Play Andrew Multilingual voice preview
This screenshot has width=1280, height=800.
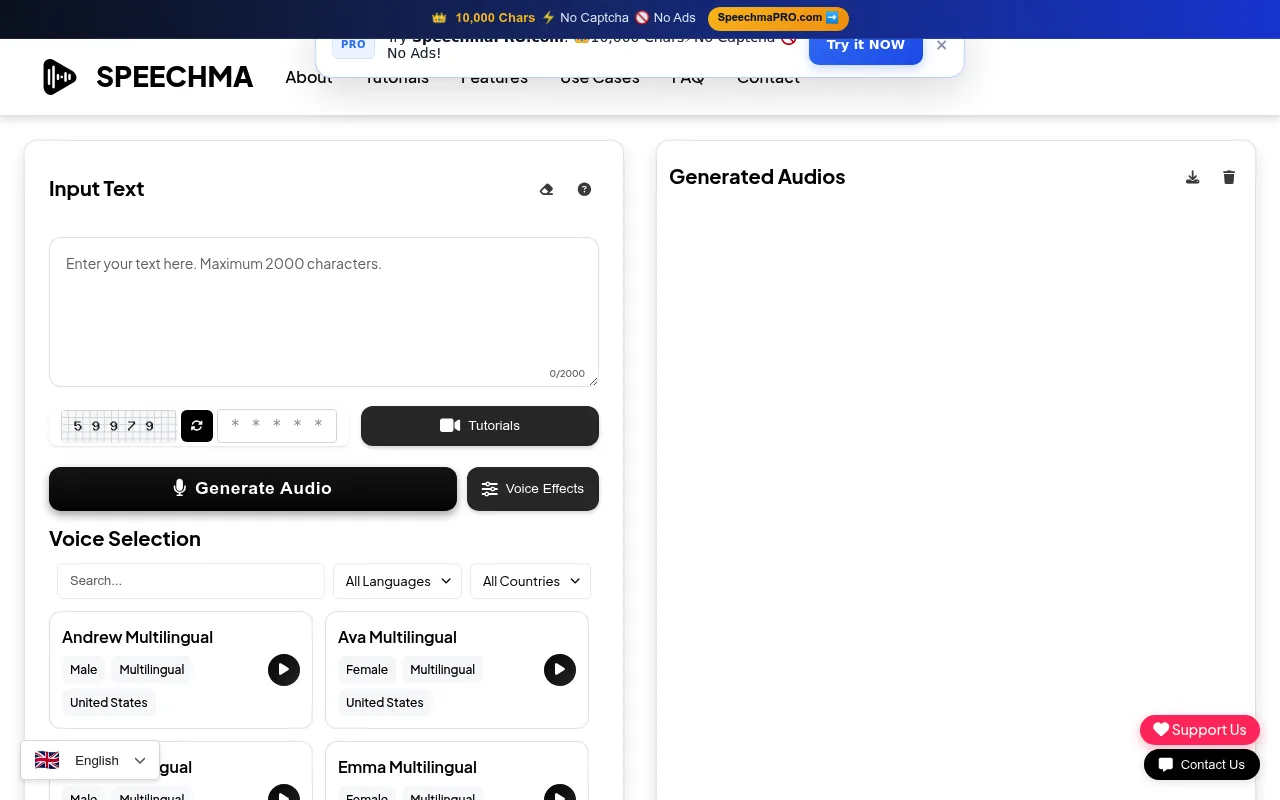[284, 670]
